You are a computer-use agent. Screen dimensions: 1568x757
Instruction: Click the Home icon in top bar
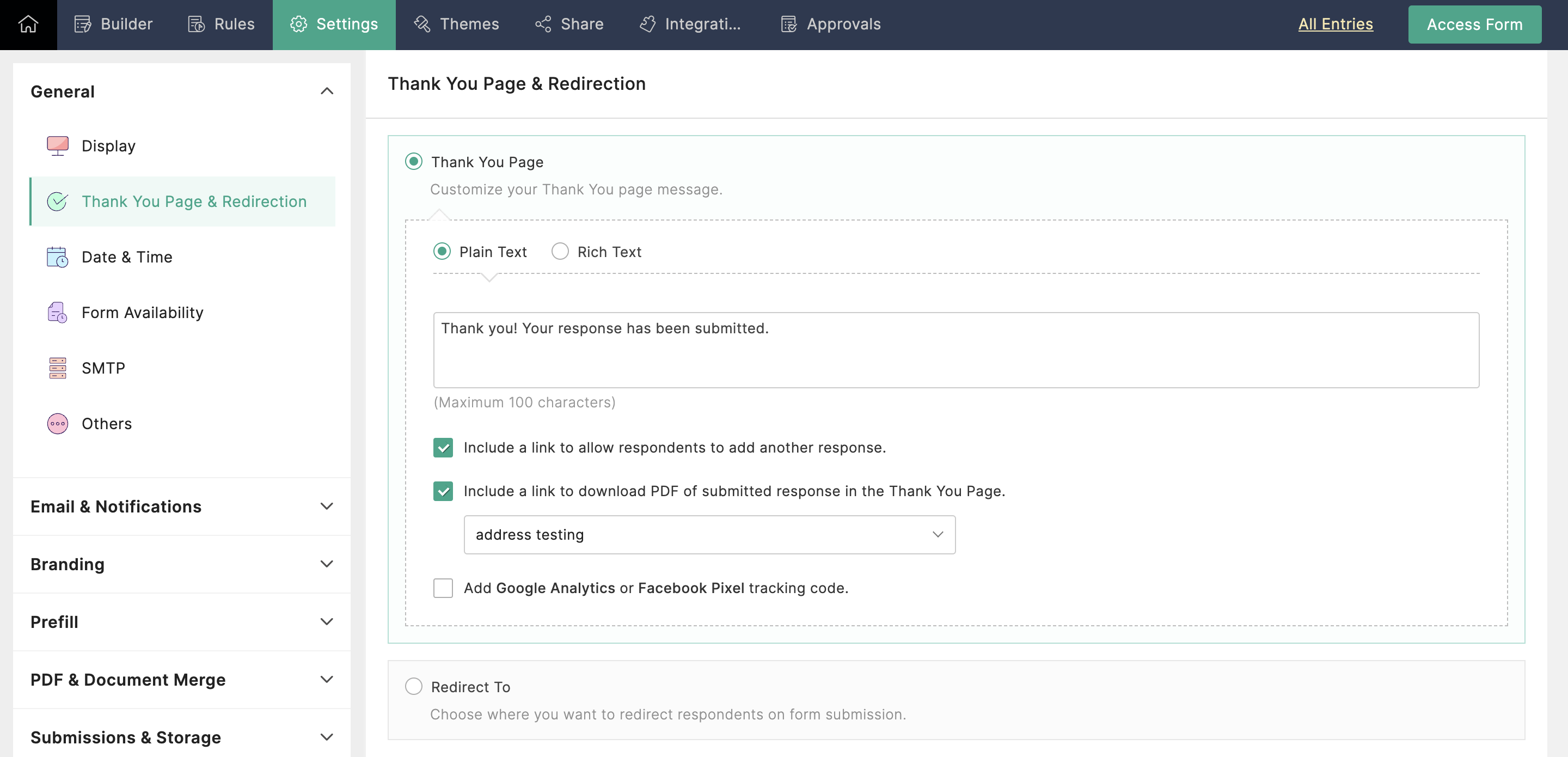point(28,25)
